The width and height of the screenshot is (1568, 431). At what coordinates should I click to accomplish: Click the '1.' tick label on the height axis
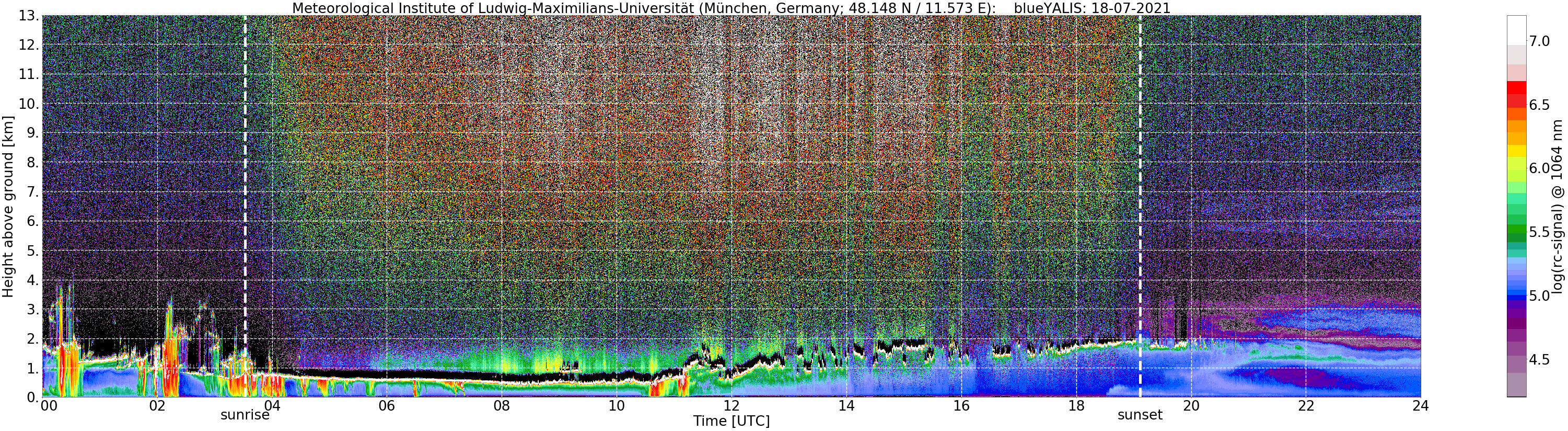click(x=33, y=368)
